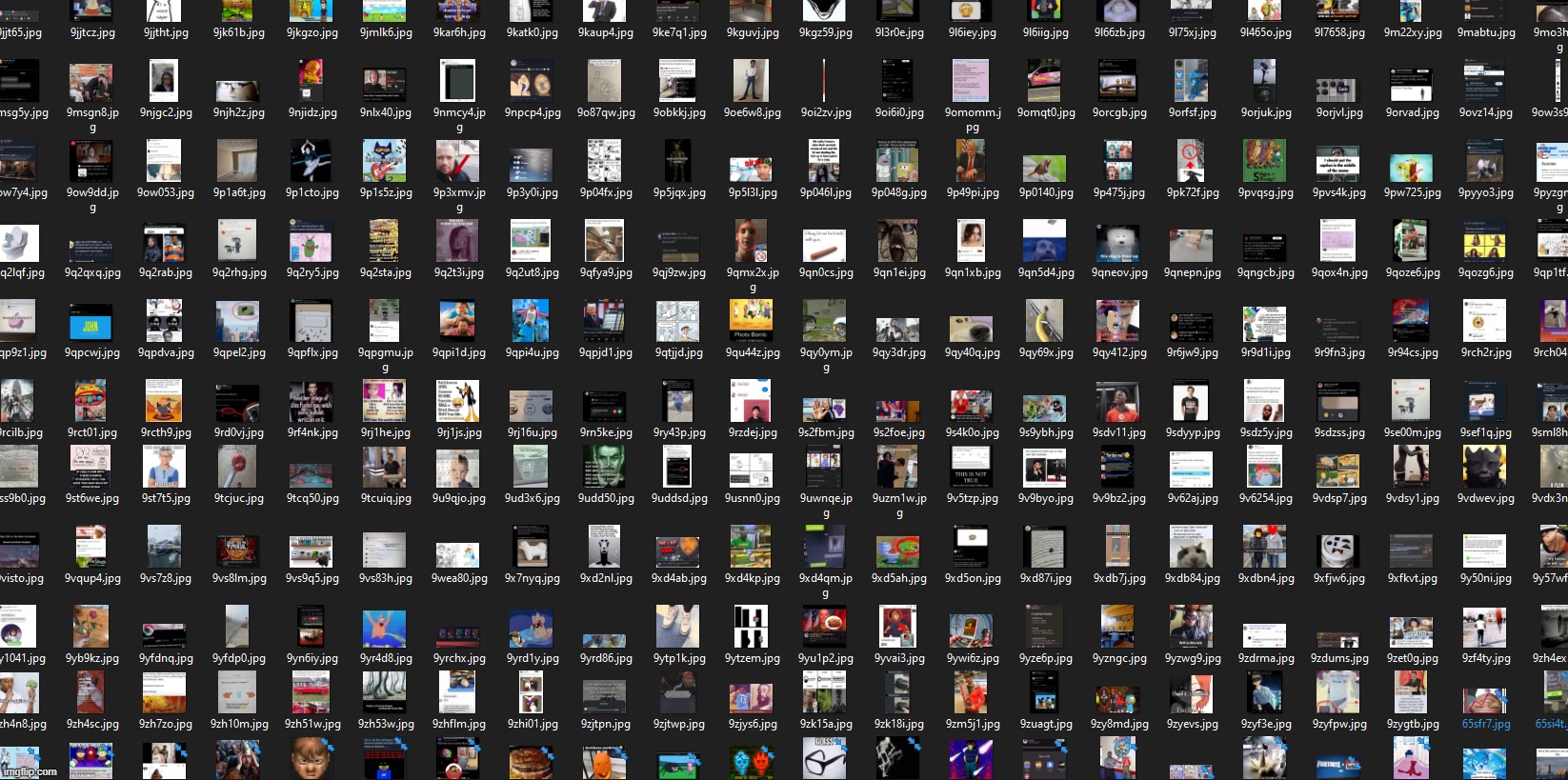Viewport: 1568px width, 780px height.
Task: Select the 9xd5ah.jpg file
Action: tap(897, 550)
